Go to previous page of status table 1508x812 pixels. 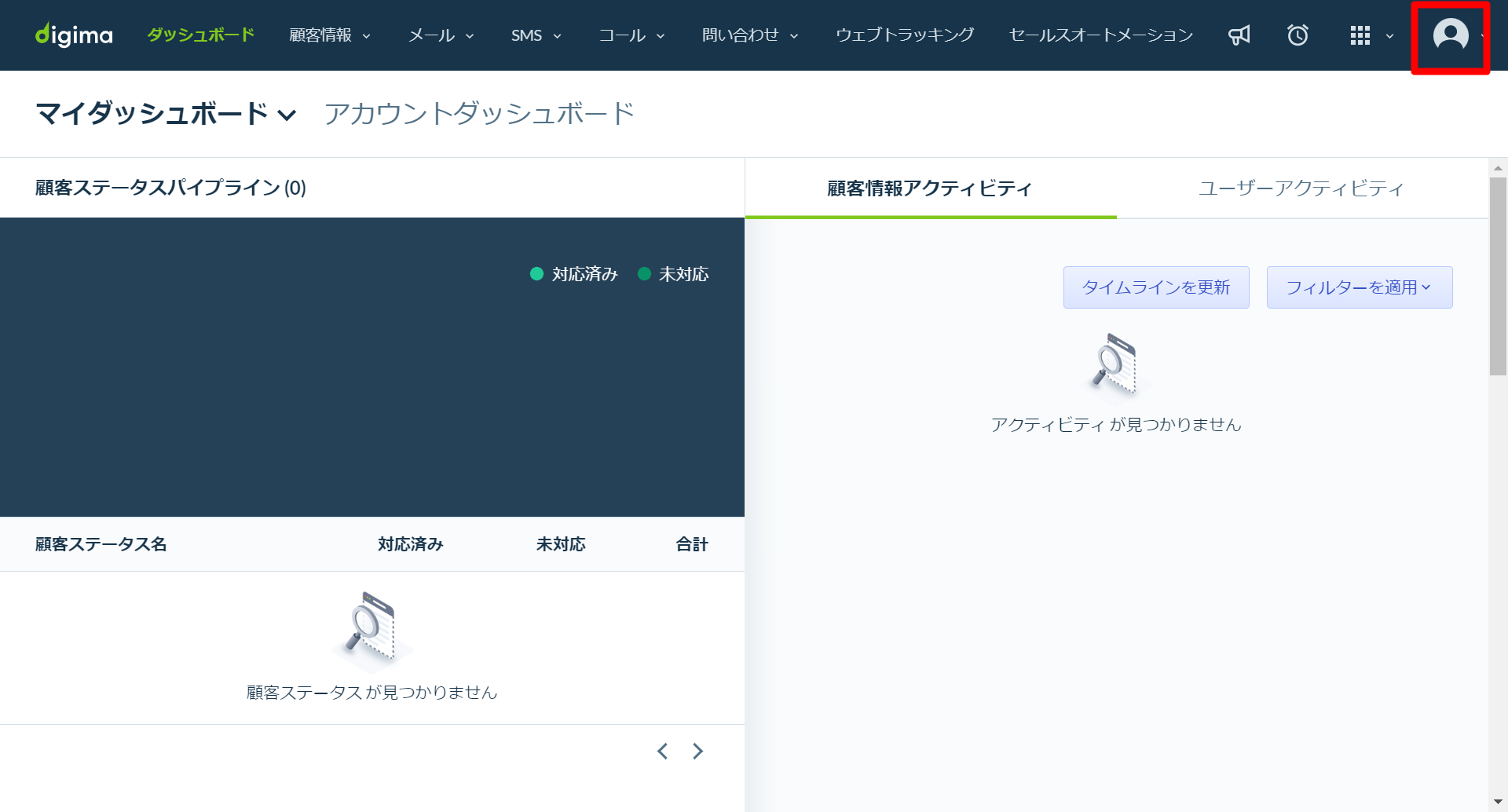663,752
